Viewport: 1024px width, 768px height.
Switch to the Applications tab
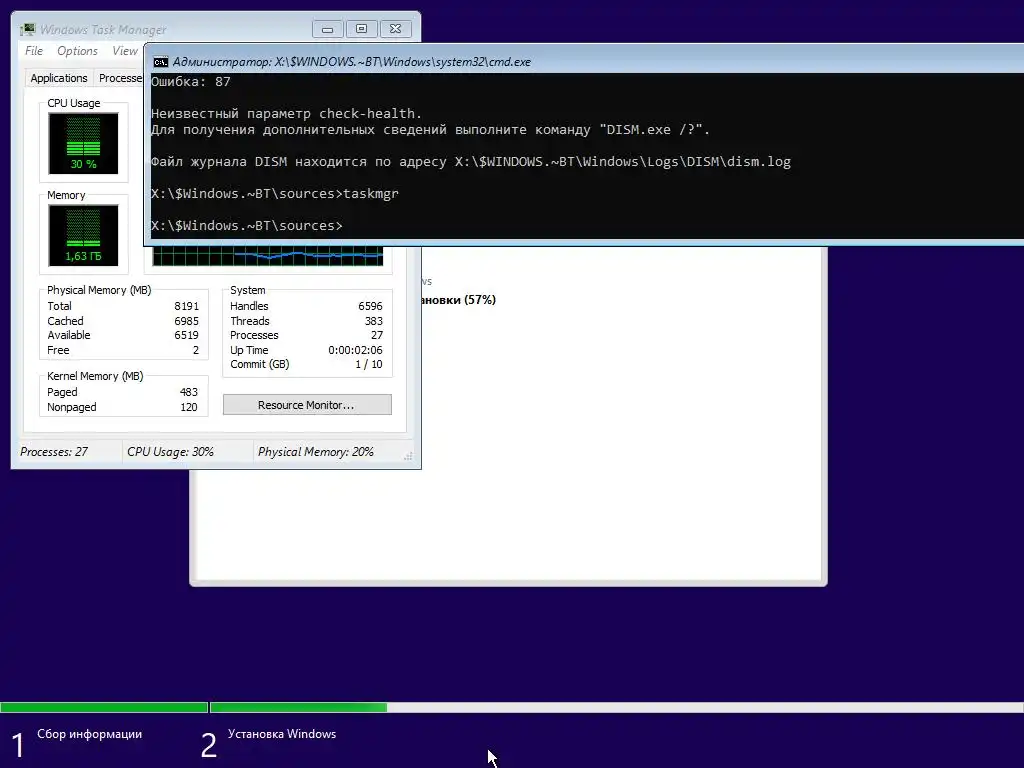(59, 78)
